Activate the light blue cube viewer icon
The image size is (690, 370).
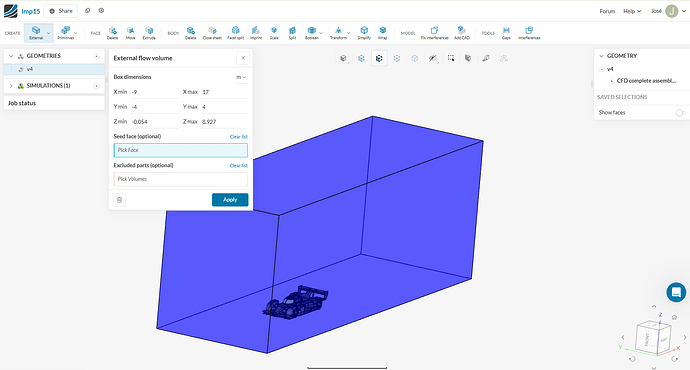(x=415, y=58)
